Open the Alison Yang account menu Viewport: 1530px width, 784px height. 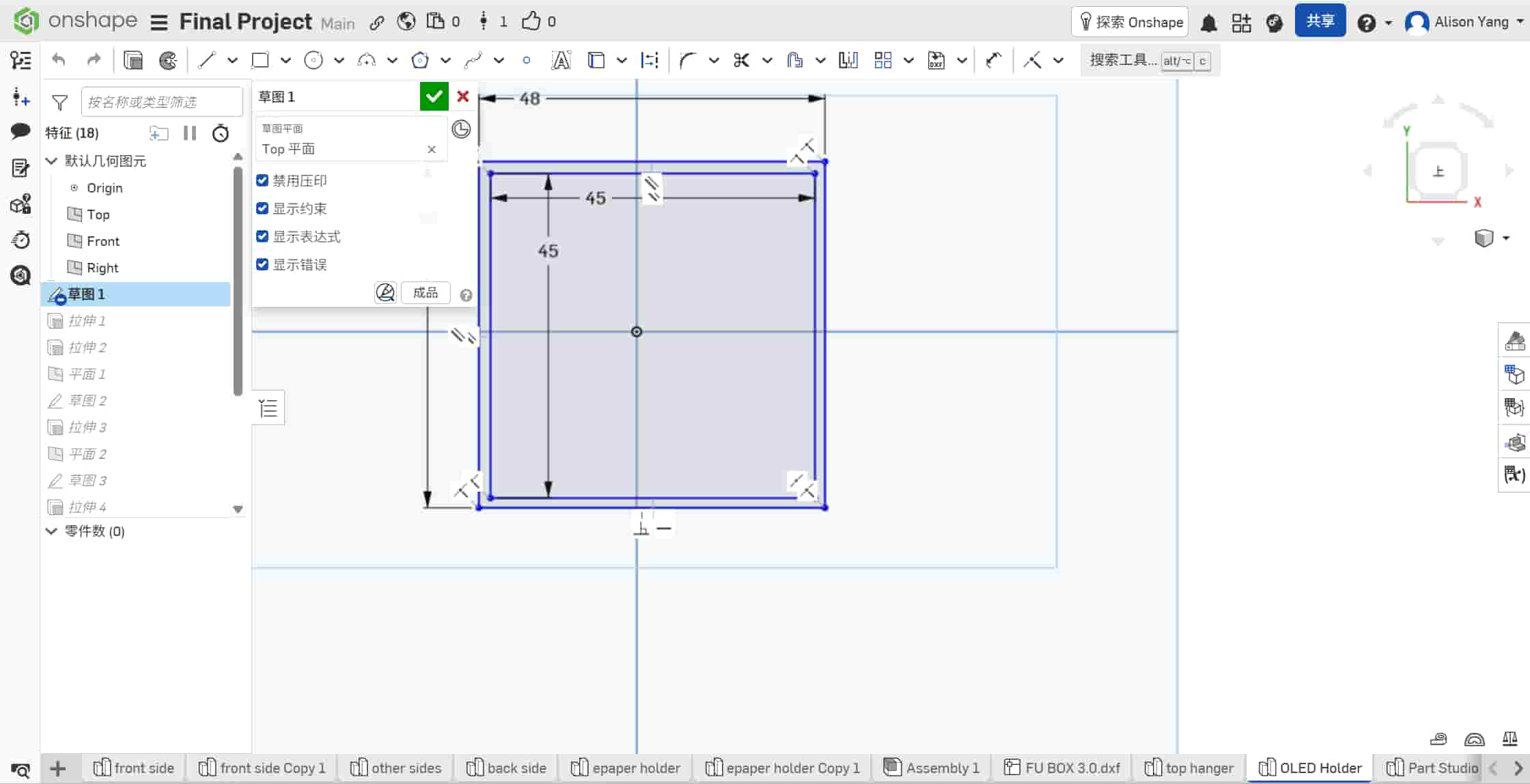tap(1464, 22)
